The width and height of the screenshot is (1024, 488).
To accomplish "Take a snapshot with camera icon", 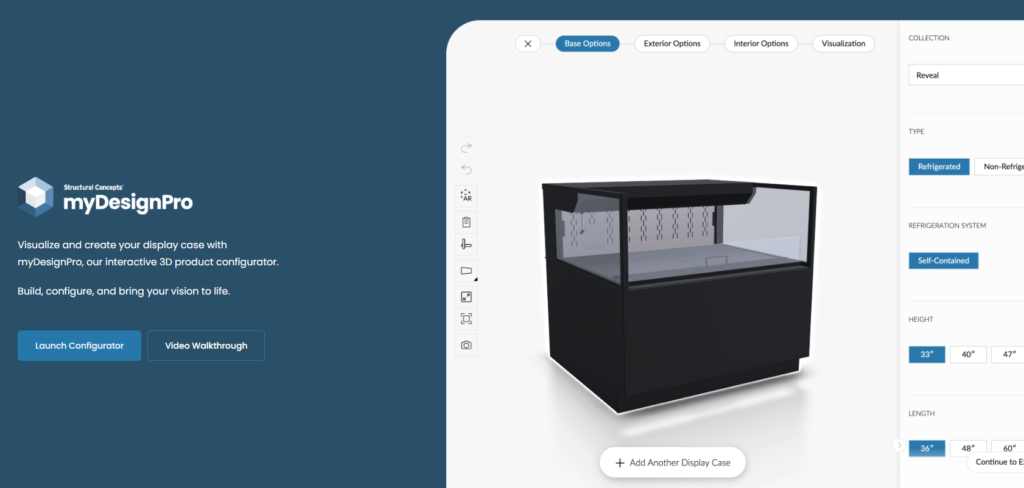I will pyautogui.click(x=466, y=345).
